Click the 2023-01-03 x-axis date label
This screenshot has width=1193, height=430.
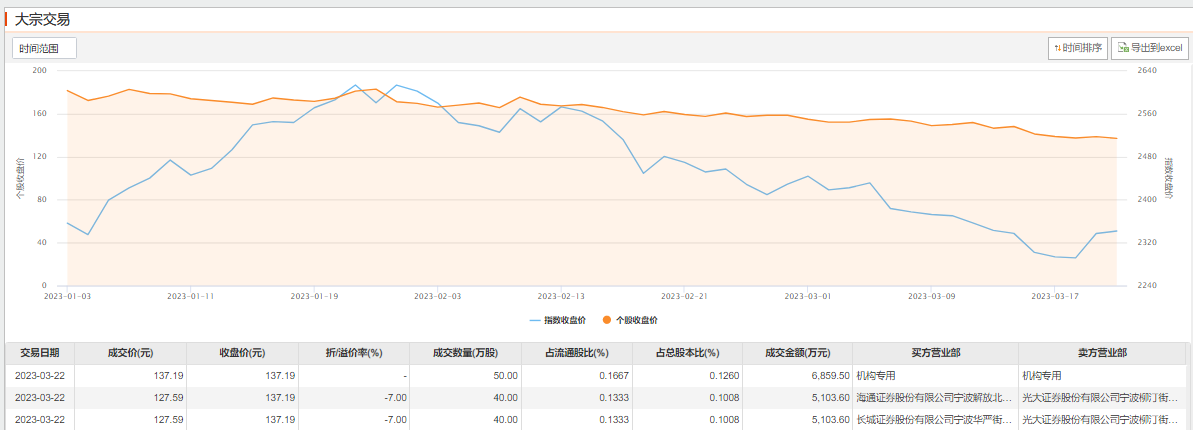(x=67, y=295)
